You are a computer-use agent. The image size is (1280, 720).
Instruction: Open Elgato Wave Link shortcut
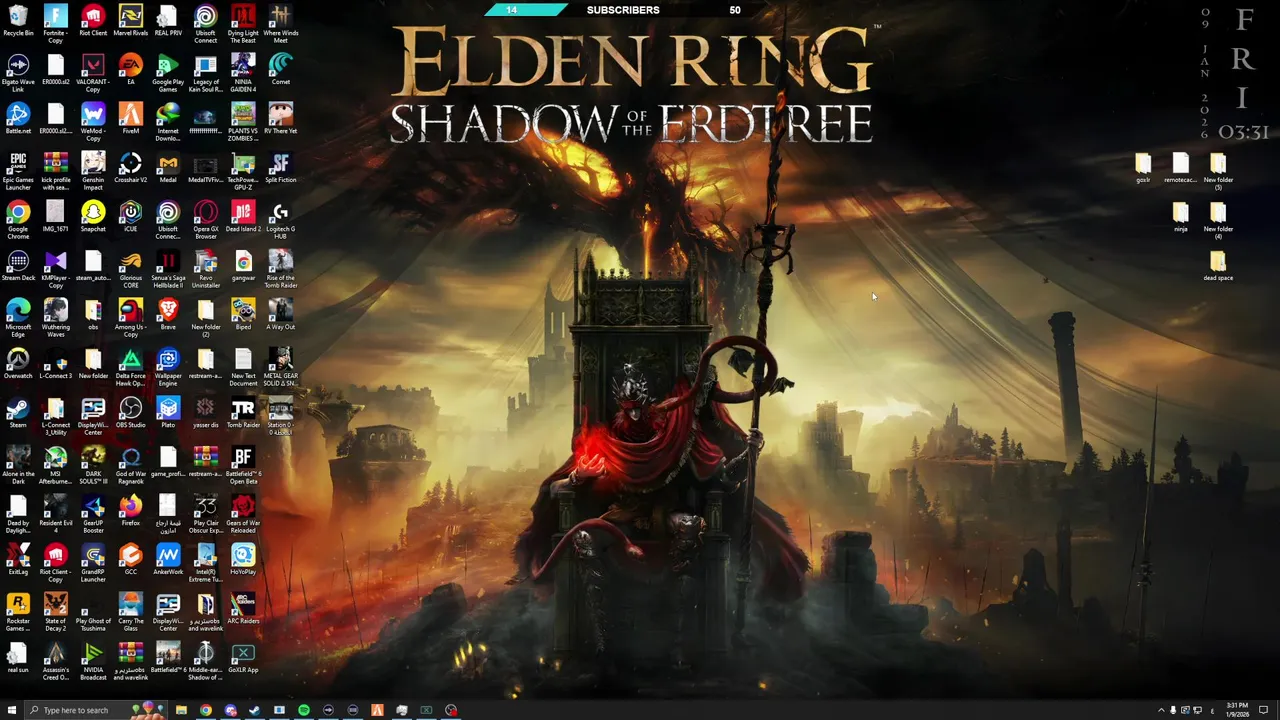coord(18,73)
